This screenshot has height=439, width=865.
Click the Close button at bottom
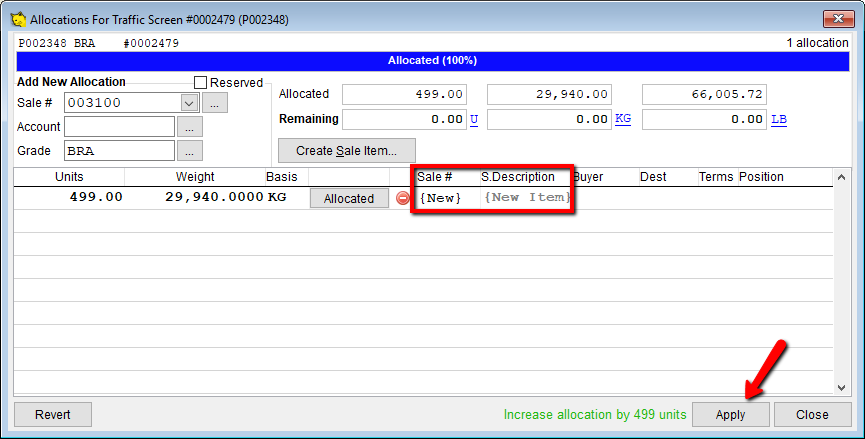click(812, 415)
